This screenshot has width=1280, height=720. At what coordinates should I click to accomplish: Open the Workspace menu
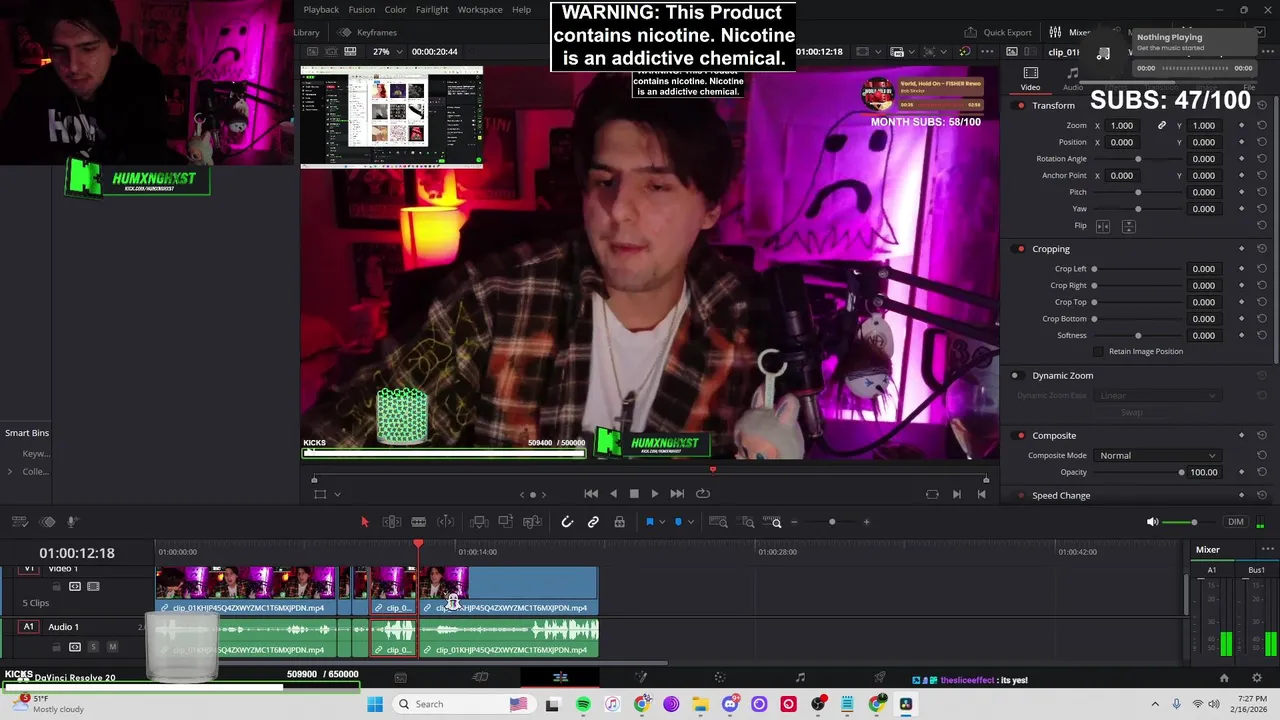(480, 10)
